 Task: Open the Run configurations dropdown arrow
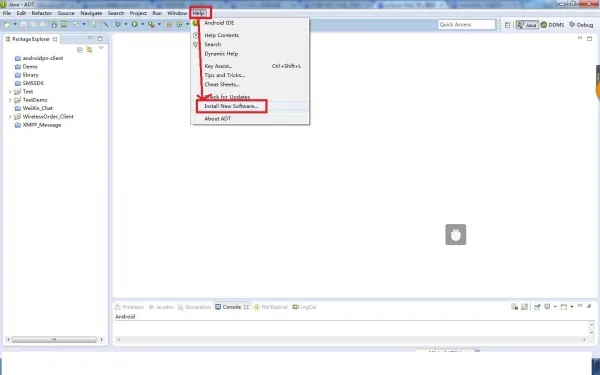[x=142, y=24]
